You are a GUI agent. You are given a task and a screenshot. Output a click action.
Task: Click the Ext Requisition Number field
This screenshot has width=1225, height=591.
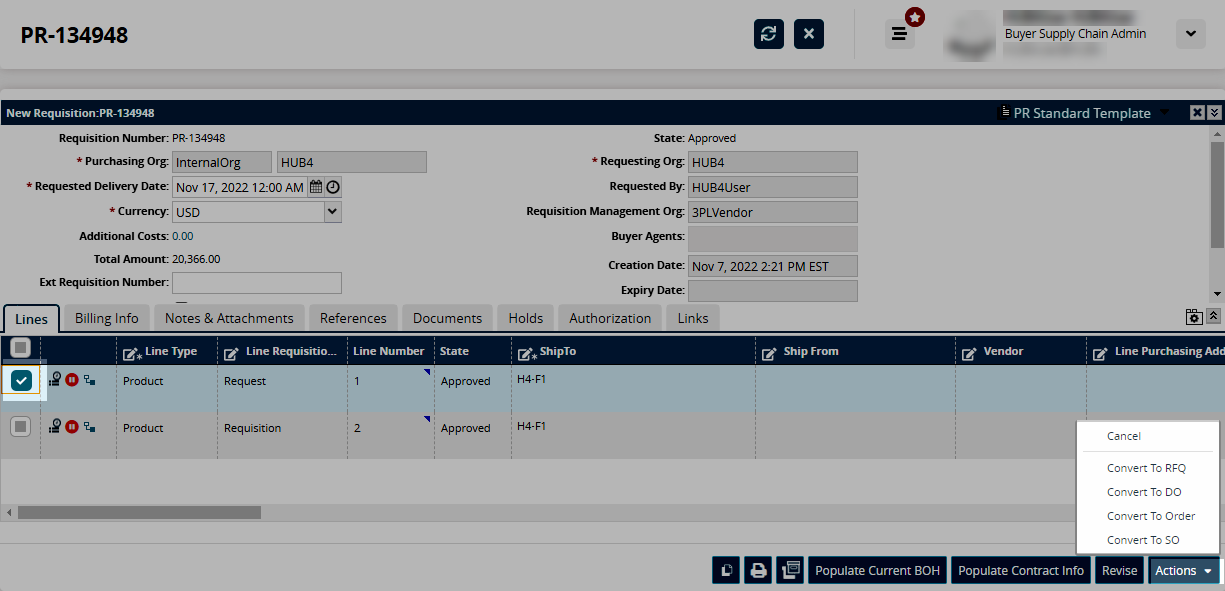[257, 282]
